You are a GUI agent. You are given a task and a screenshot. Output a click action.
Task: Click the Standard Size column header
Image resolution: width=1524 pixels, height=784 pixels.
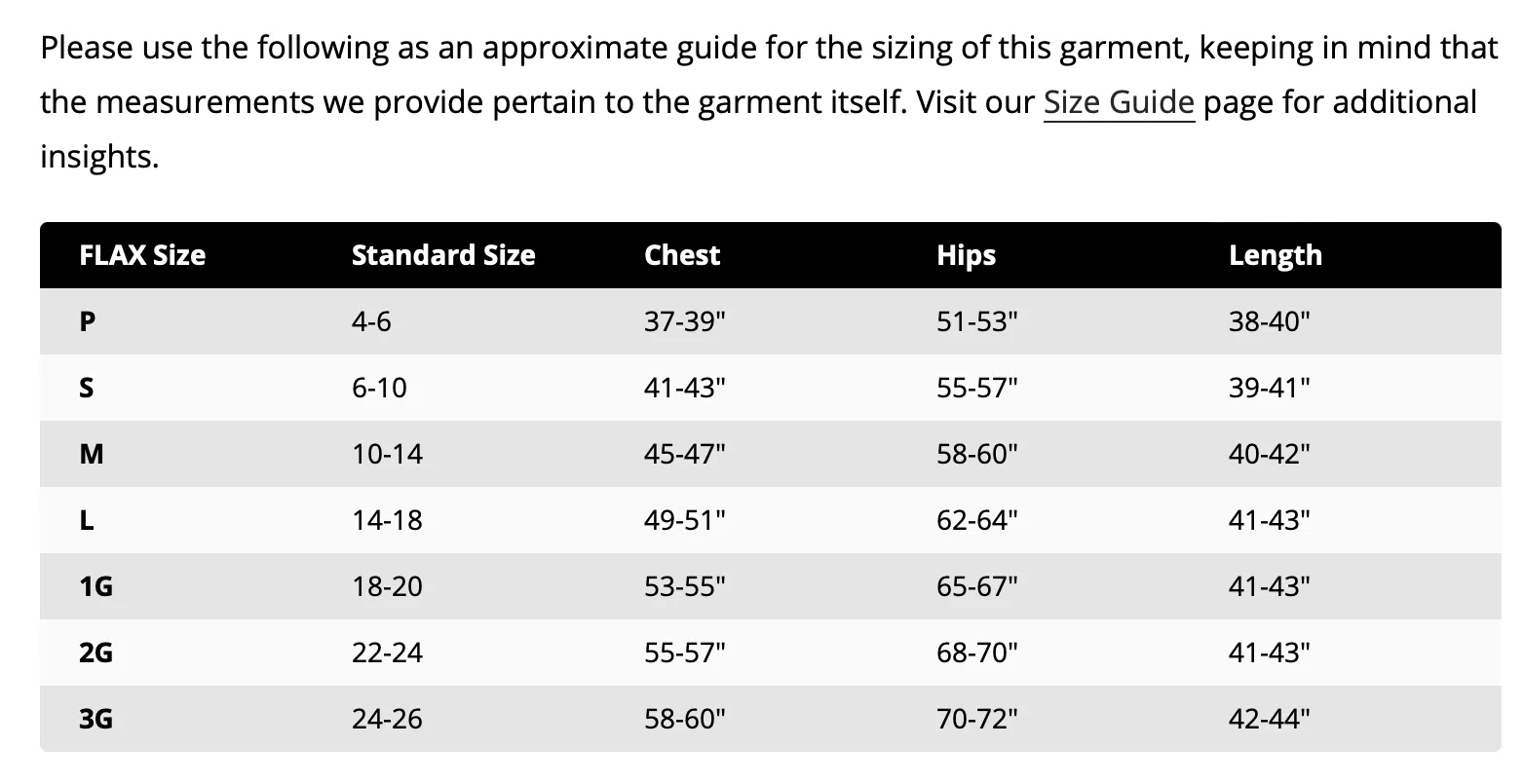pos(443,255)
